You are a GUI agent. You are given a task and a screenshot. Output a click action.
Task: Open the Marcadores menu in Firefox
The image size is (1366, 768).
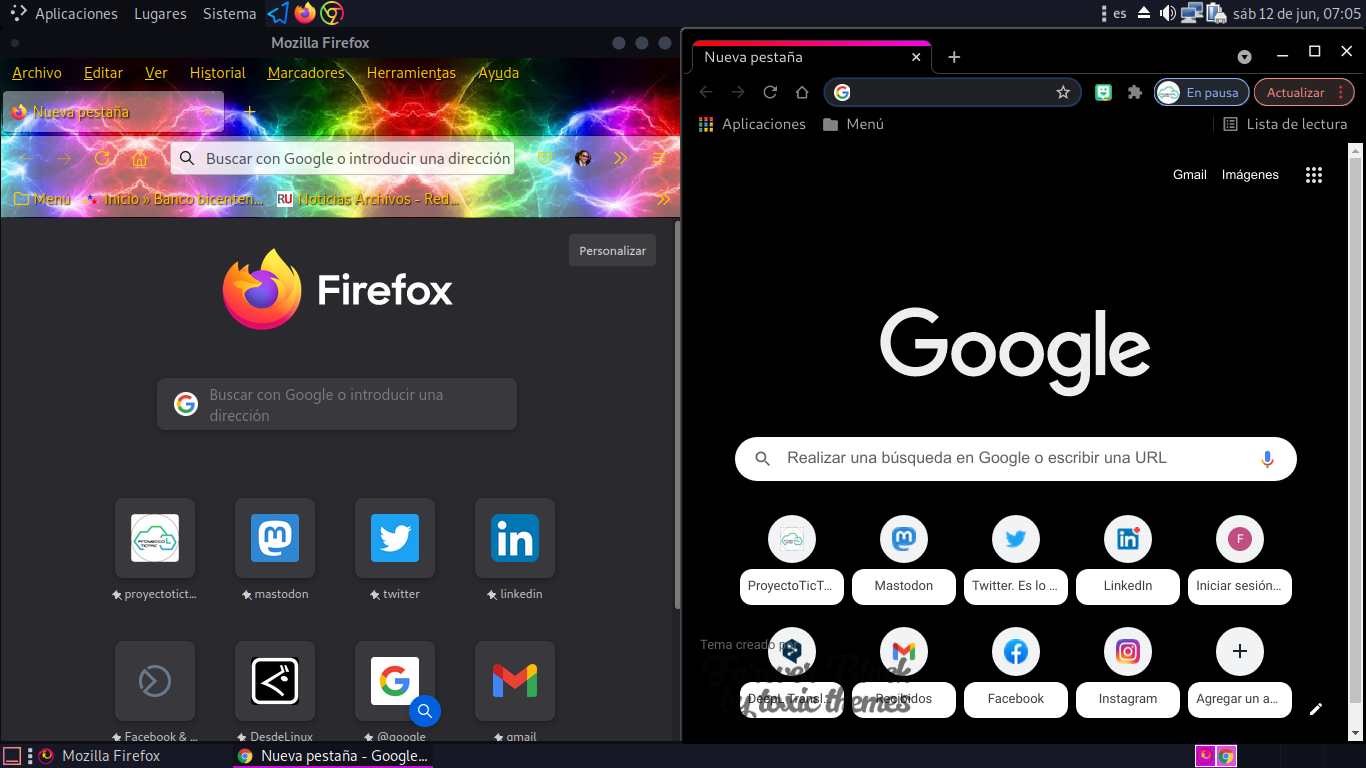click(x=306, y=73)
